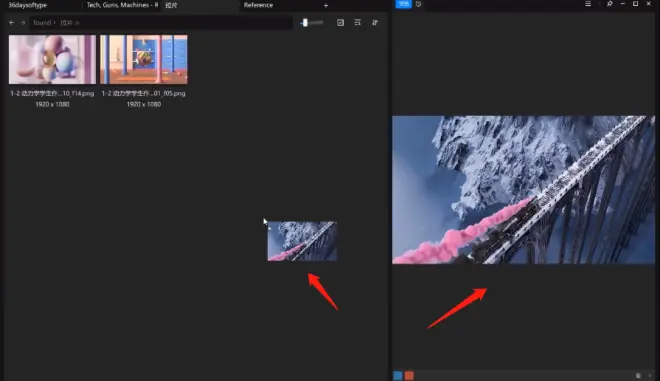Maximize the viewer window
The image size is (660, 381).
click(636, 4)
